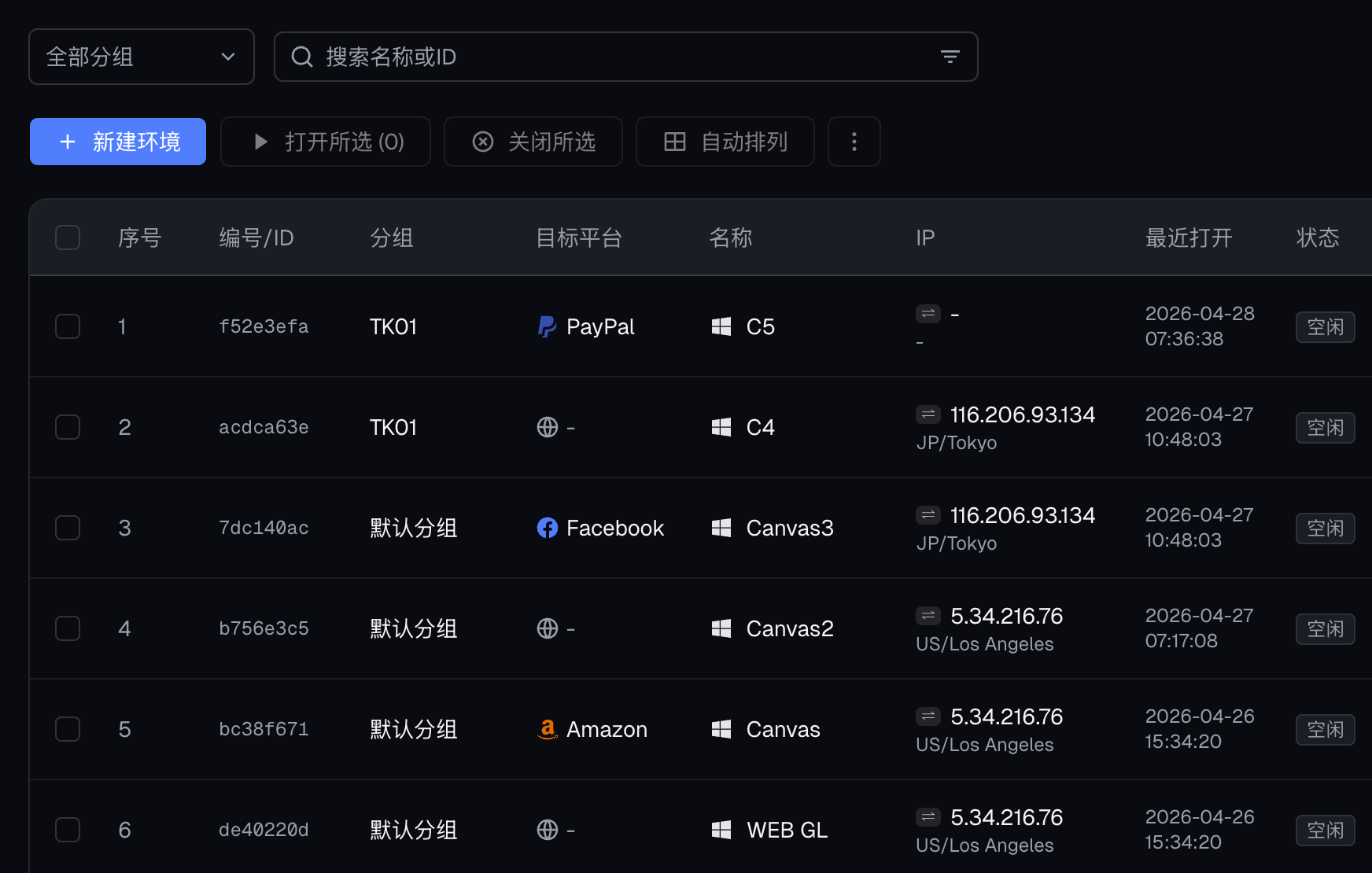Focus the 搜索名称或ID search field
This screenshot has height=873, width=1372.
(614, 57)
